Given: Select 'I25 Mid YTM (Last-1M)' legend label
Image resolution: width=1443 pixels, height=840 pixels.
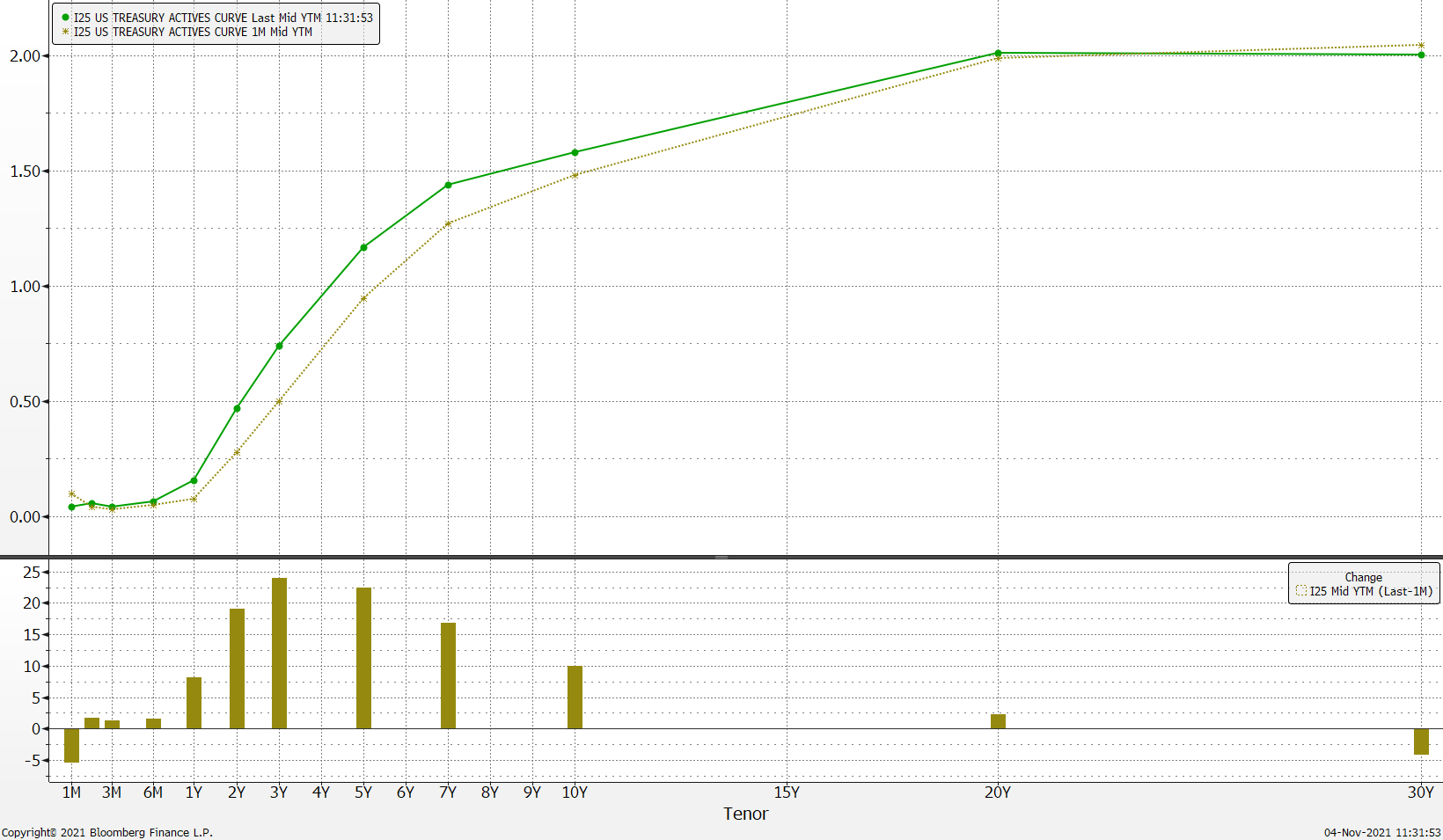Looking at the screenshot, I should pyautogui.click(x=1371, y=591).
